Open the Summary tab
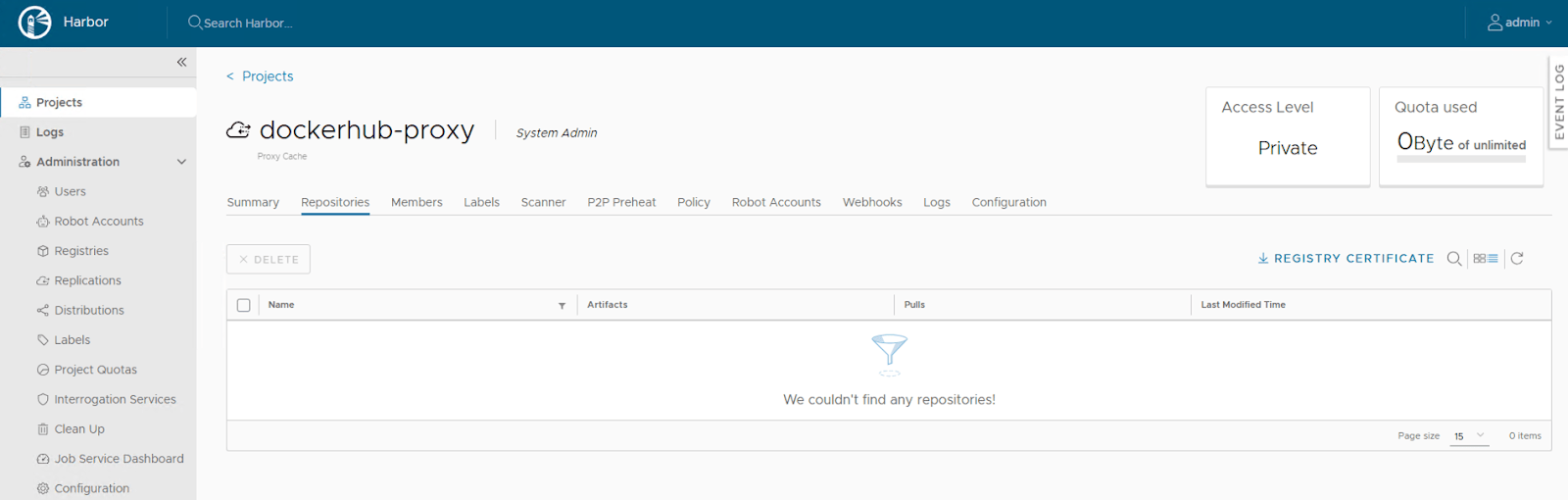 [x=253, y=202]
